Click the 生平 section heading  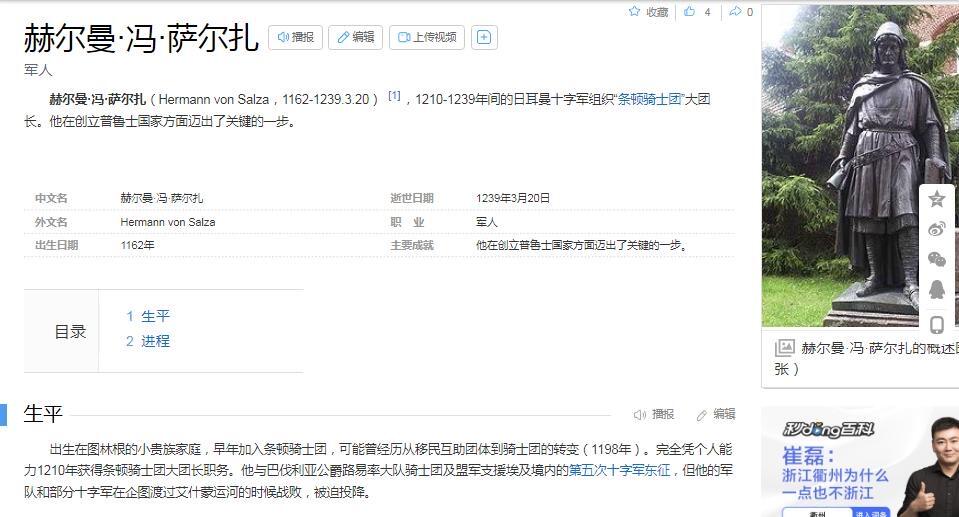pos(43,414)
